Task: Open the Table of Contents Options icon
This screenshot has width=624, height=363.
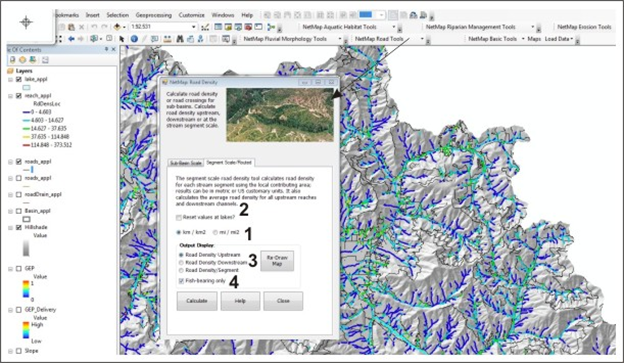Action: point(45,60)
